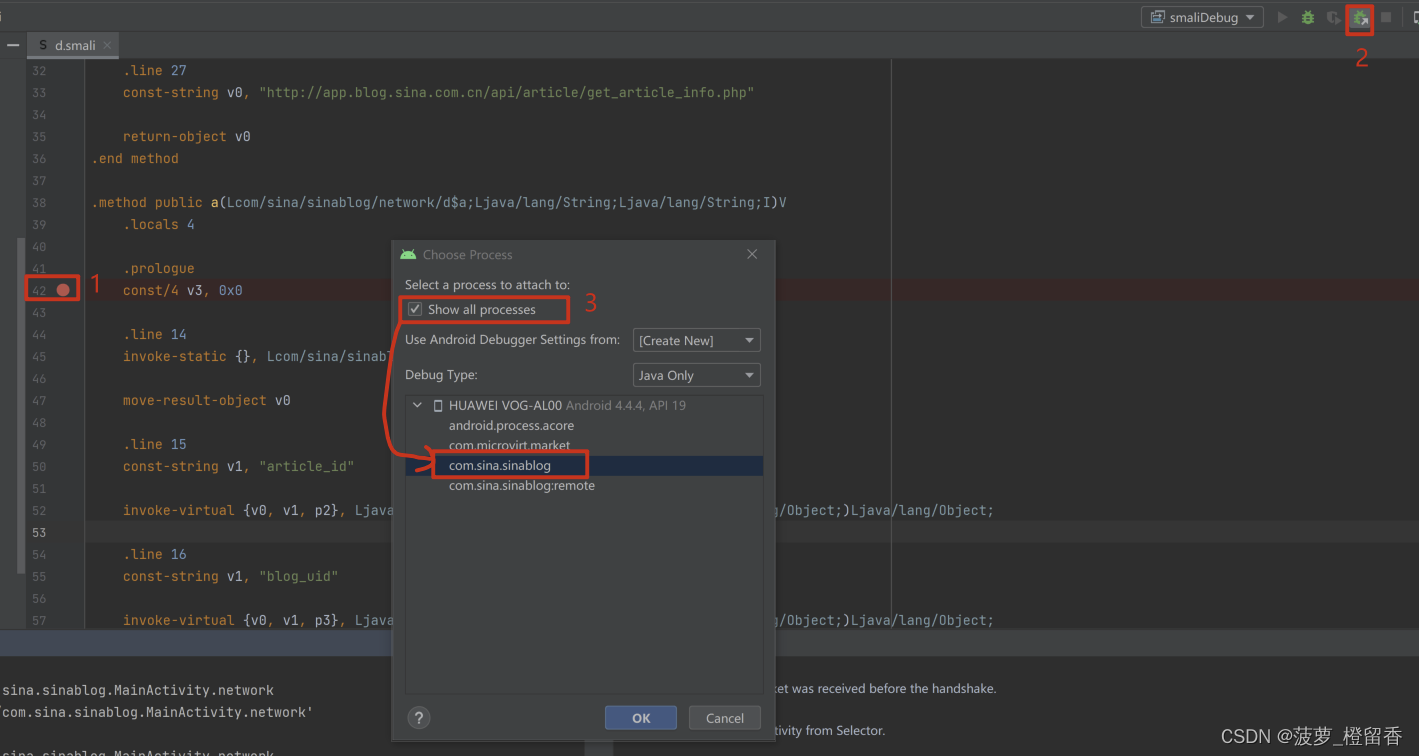Viewport: 1419px width, 756px height.
Task: Select com.sina.sinablog:remote process
Action: click(x=522, y=486)
